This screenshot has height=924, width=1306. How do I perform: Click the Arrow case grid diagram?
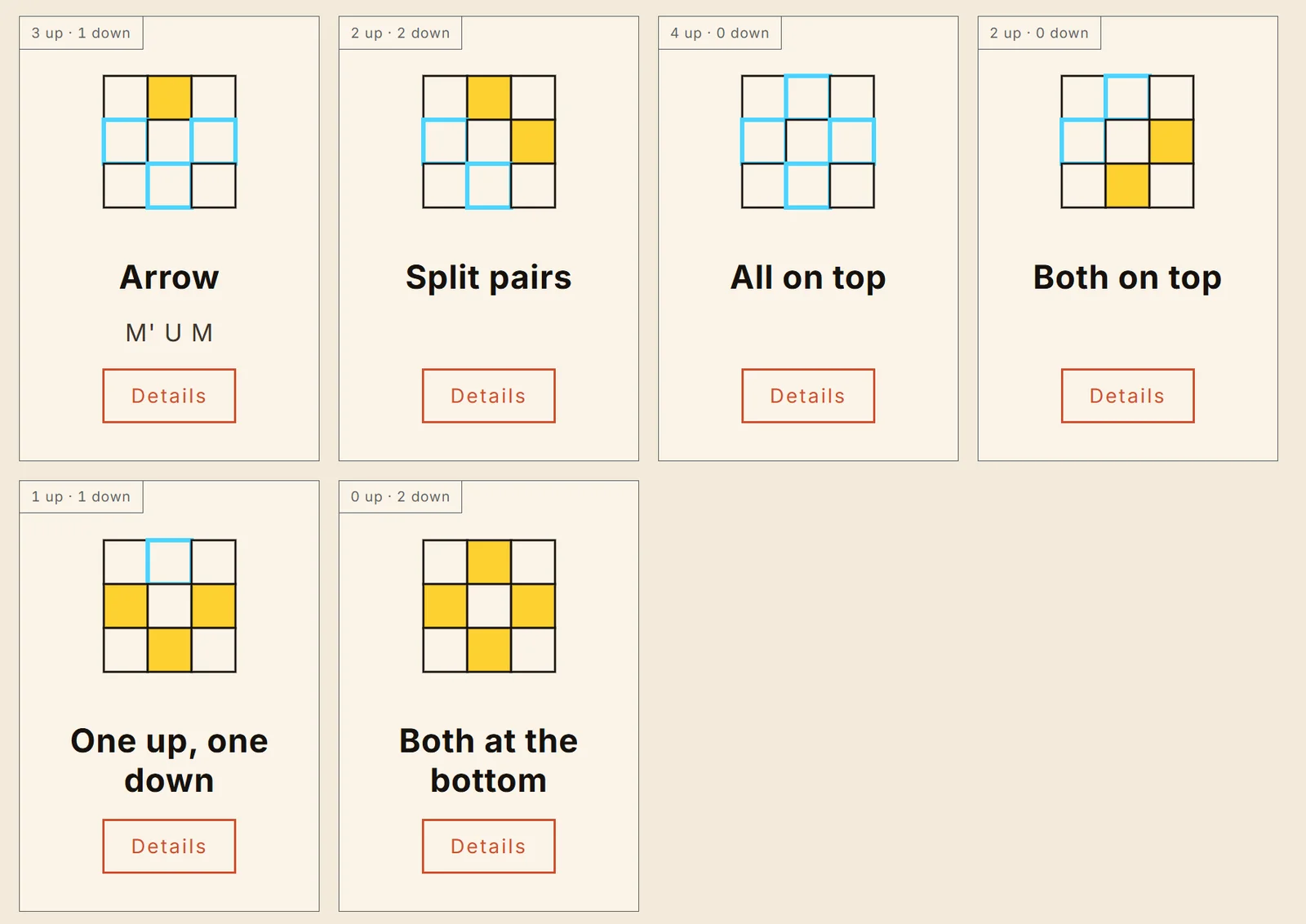170,142
